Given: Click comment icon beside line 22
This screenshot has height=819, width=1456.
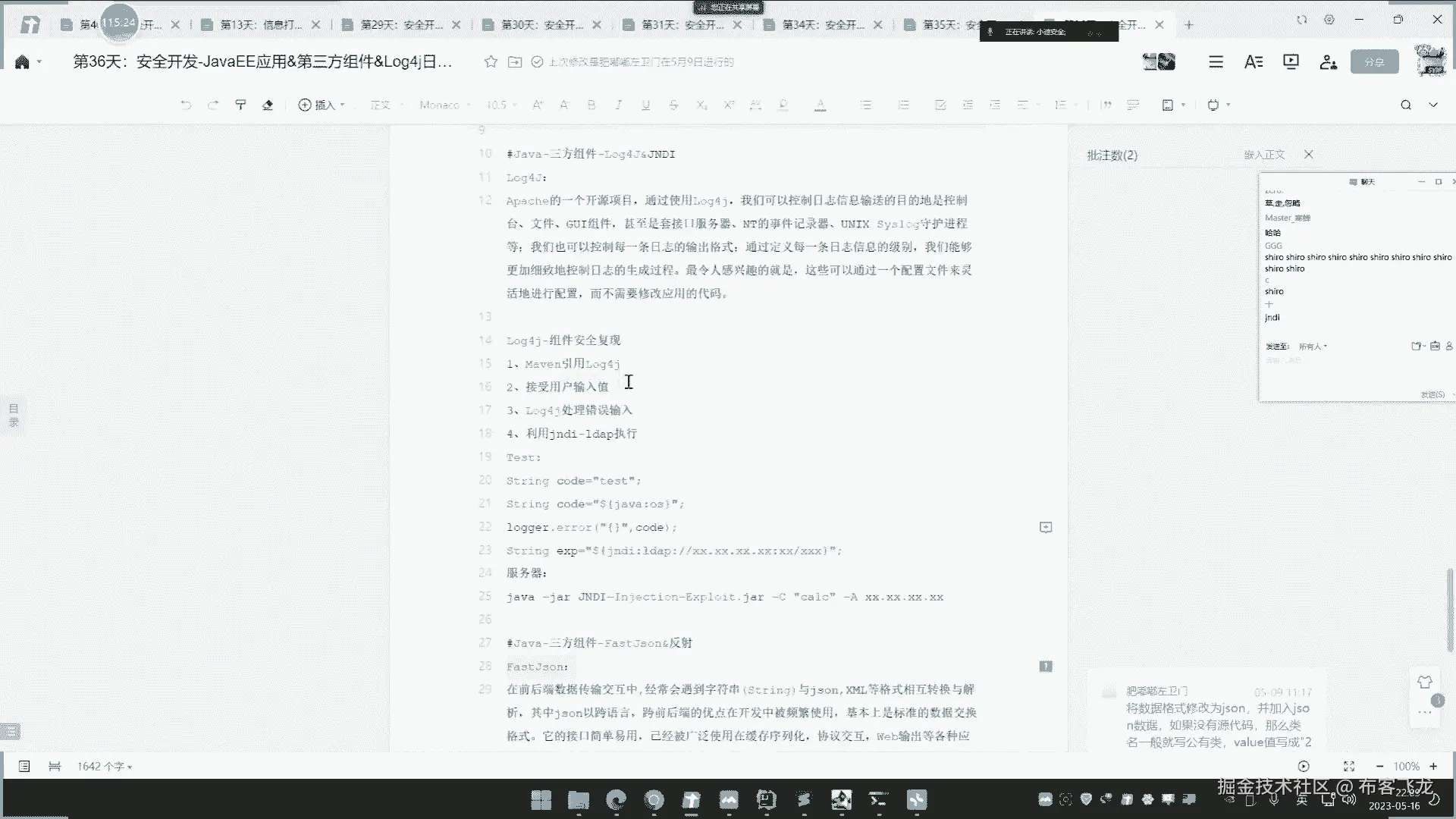Looking at the screenshot, I should tap(1046, 527).
